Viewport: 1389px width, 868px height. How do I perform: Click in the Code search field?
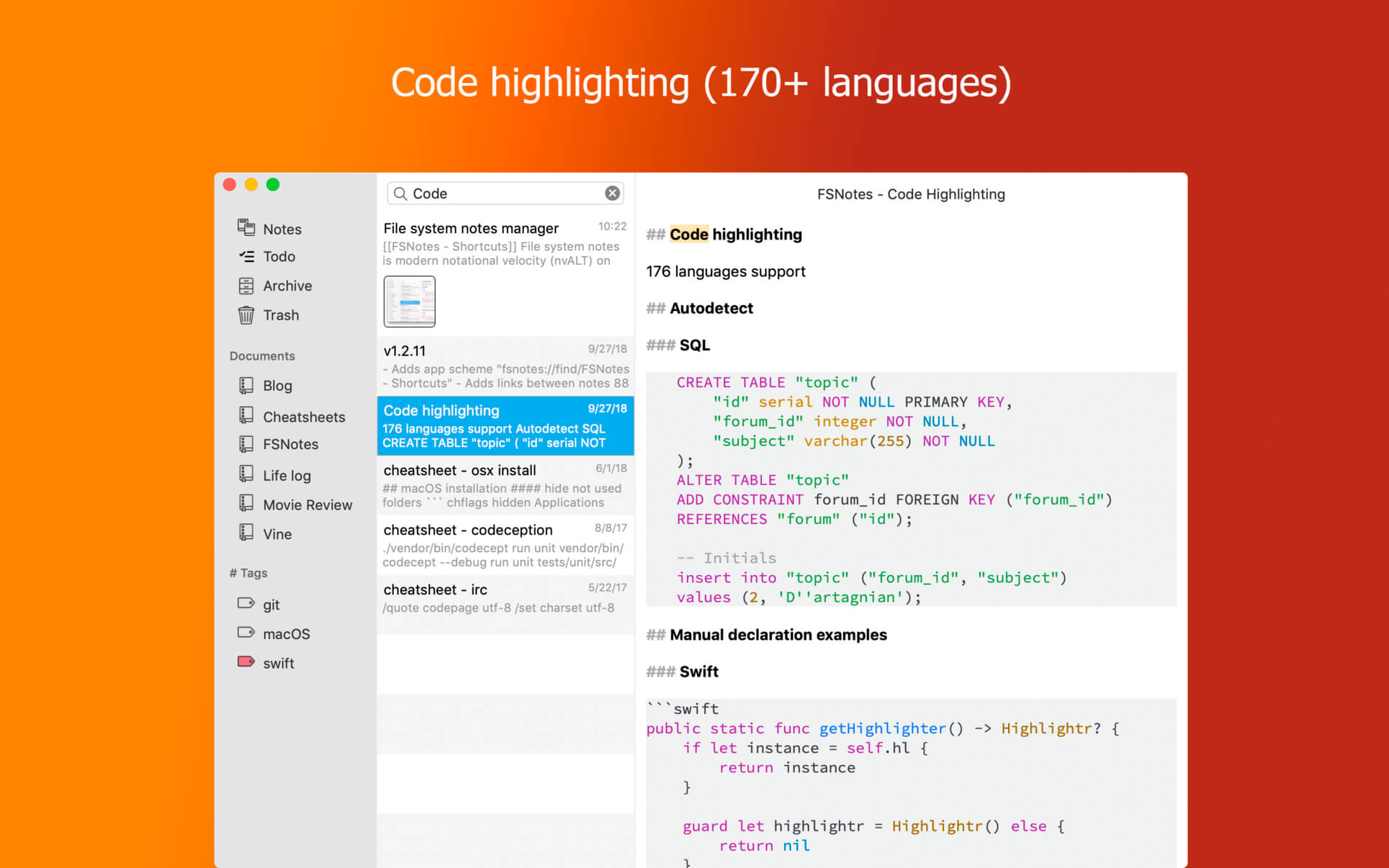pyautogui.click(x=504, y=194)
